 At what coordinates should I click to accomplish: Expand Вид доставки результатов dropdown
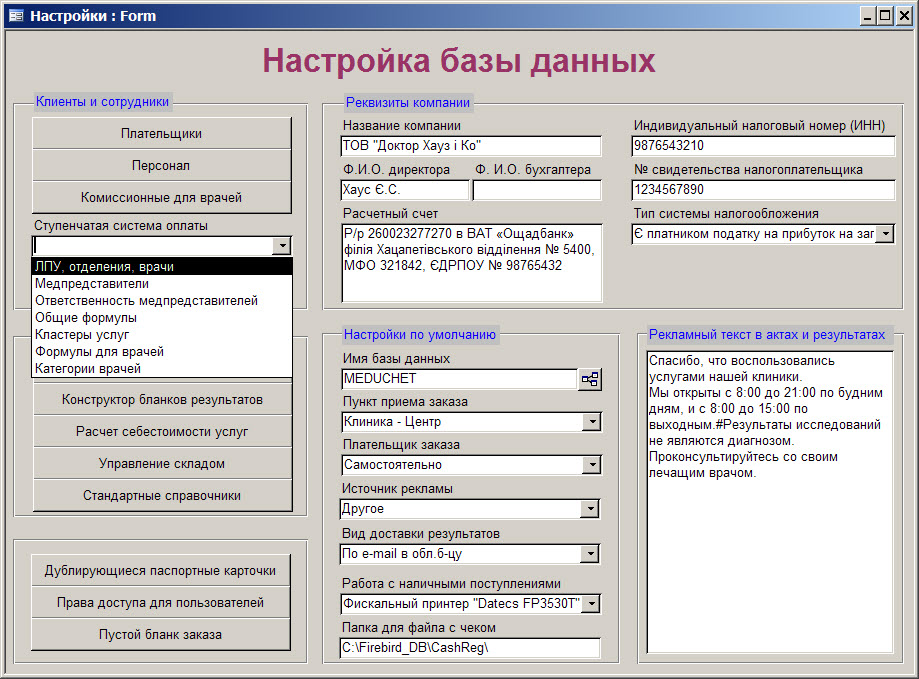(x=590, y=554)
